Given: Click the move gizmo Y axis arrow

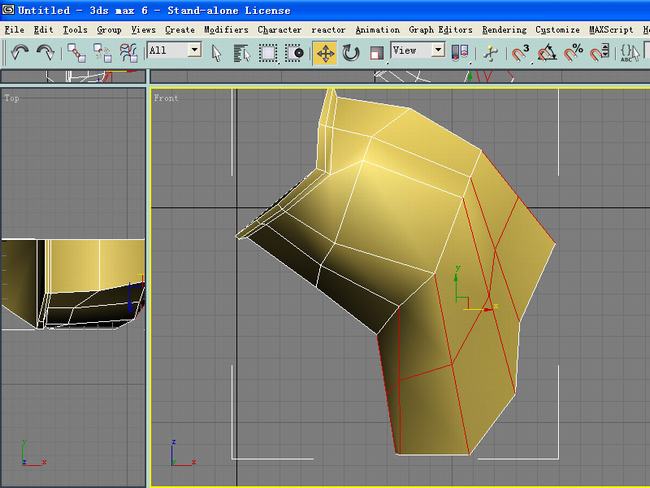Looking at the screenshot, I should click(x=456, y=277).
